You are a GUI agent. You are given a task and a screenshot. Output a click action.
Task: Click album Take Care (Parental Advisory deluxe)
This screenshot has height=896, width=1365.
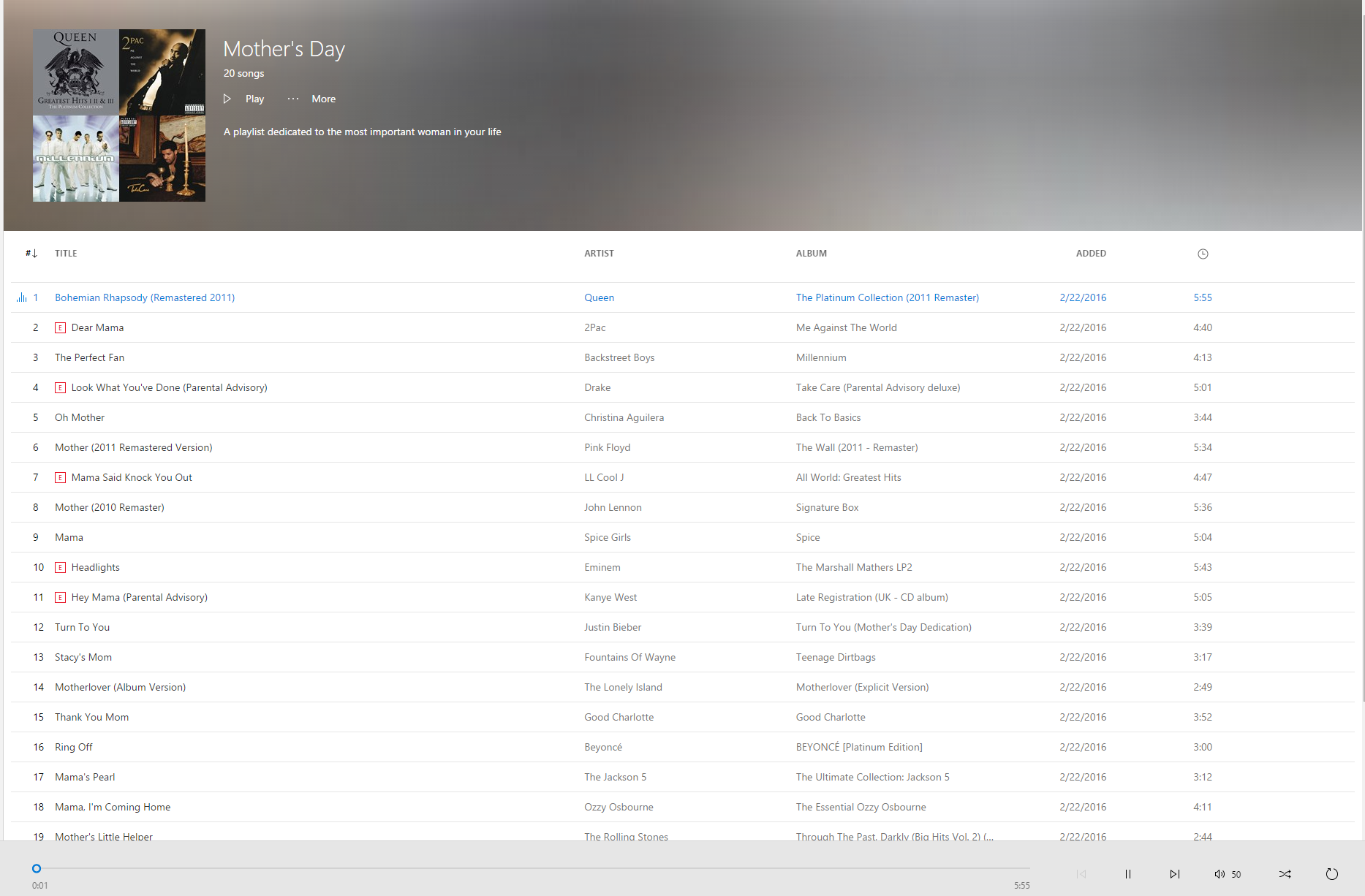tap(878, 387)
